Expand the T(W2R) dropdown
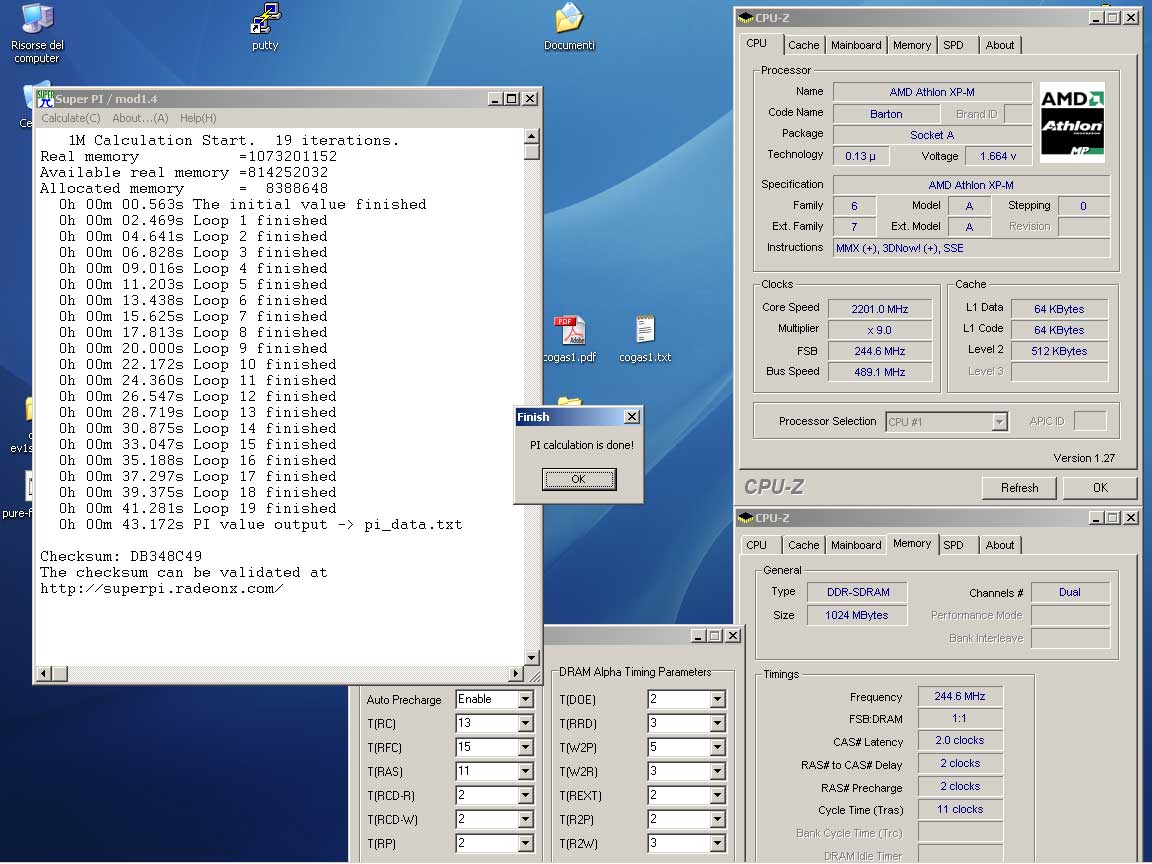This screenshot has width=1152, height=864. coord(718,771)
